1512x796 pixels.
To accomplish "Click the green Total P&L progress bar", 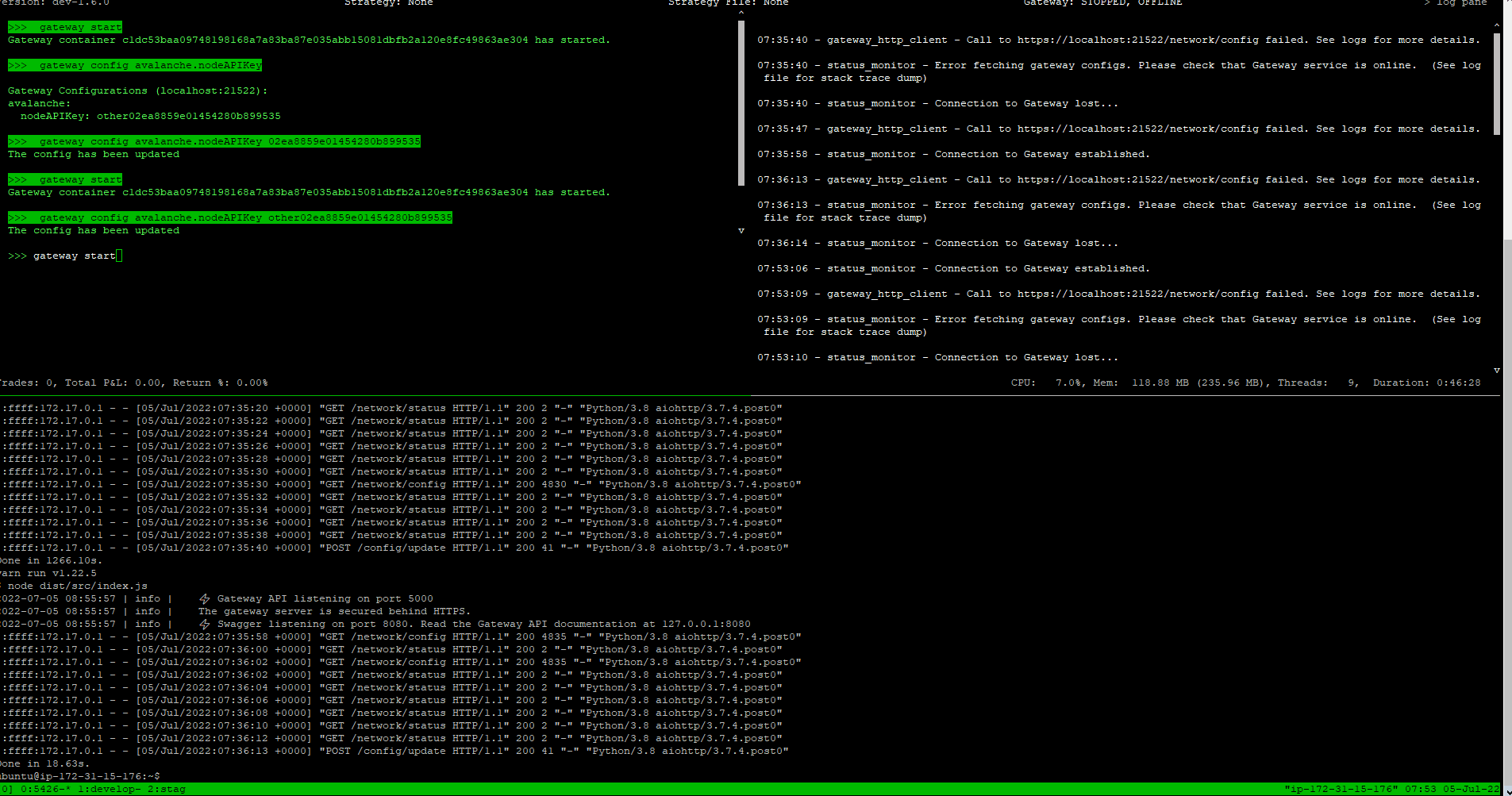I will [x=373, y=394].
